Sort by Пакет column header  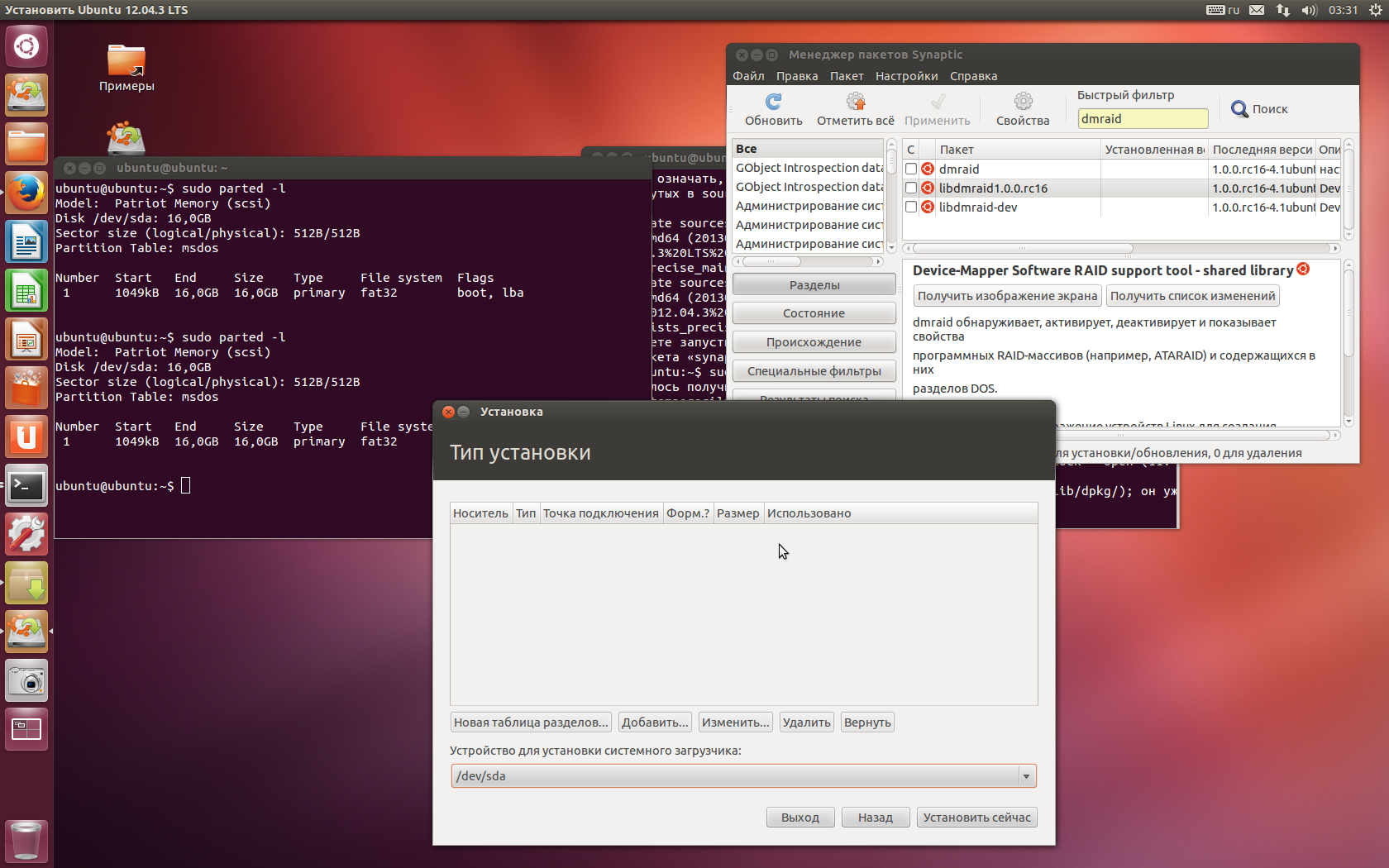(1018, 150)
